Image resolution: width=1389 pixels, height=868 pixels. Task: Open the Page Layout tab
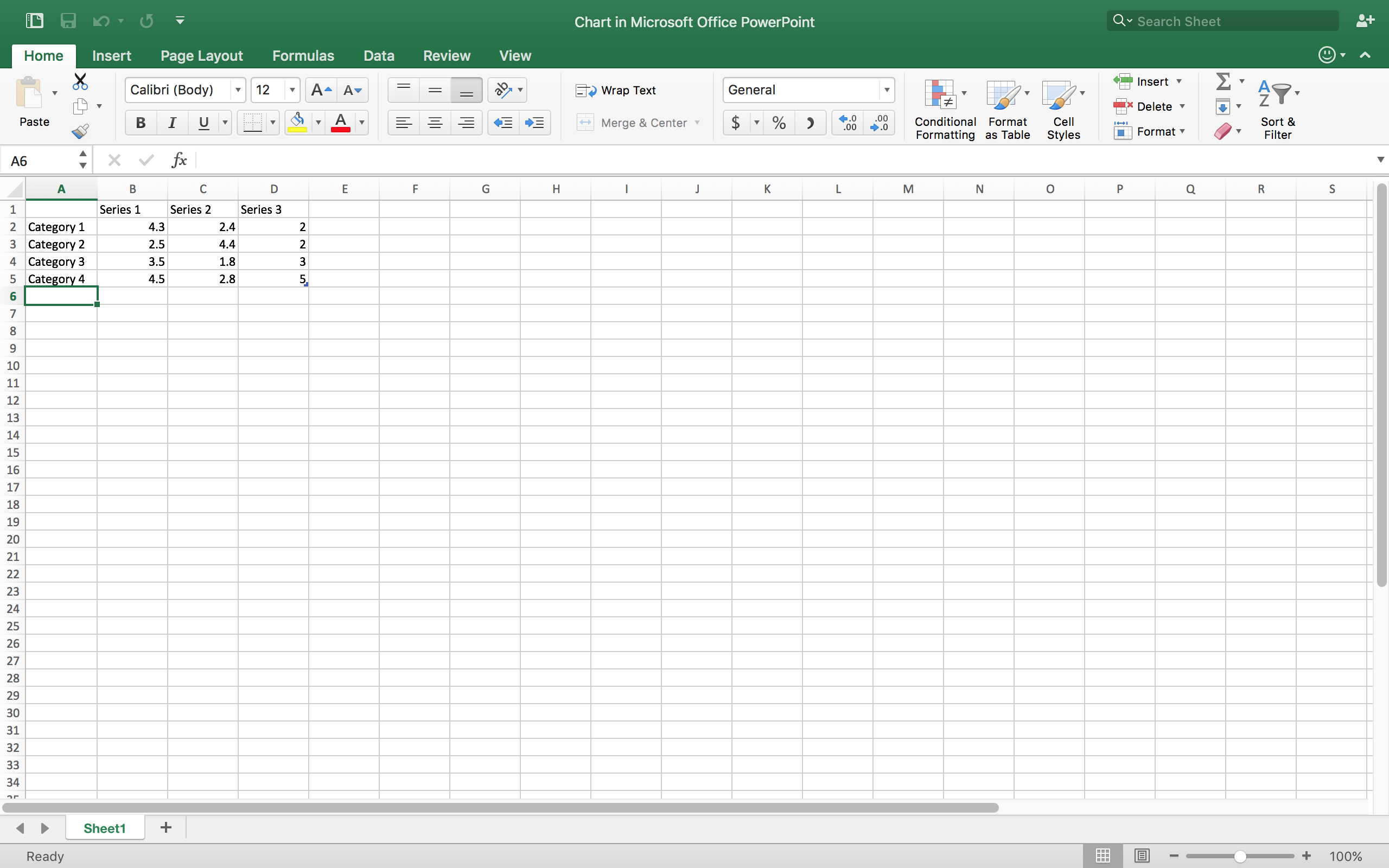(x=201, y=56)
